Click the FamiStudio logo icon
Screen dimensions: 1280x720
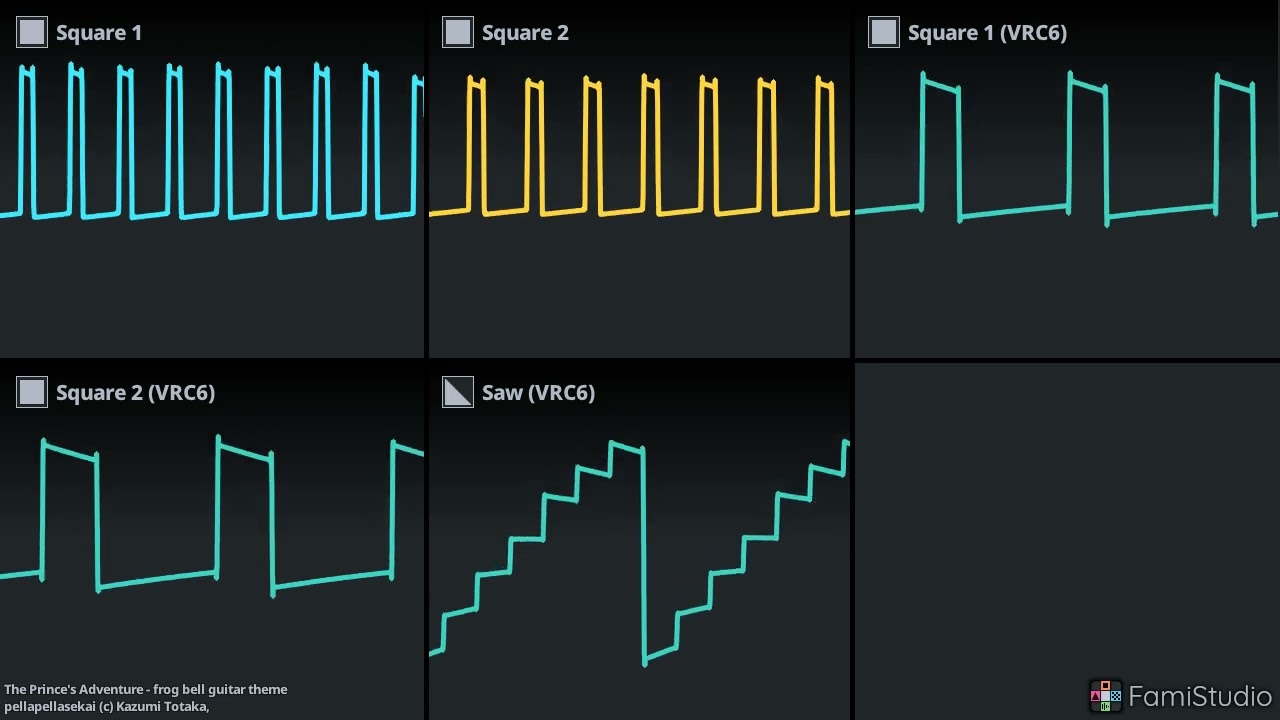pyautogui.click(x=1105, y=696)
